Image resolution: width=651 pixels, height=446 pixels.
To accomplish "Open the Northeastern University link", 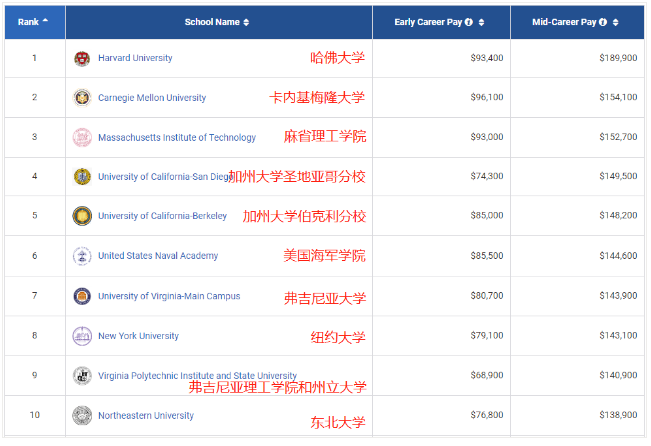I will [x=146, y=415].
